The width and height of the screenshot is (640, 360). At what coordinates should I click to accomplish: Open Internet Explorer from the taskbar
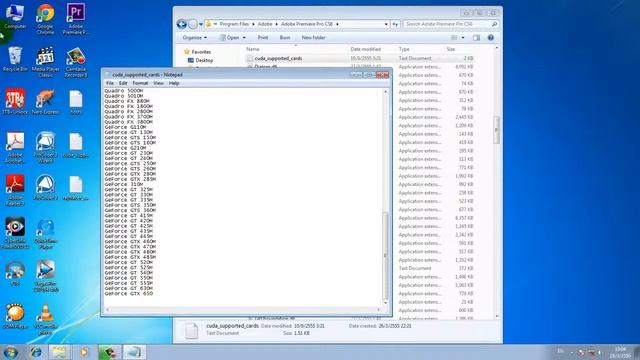pyautogui.click(x=36, y=352)
